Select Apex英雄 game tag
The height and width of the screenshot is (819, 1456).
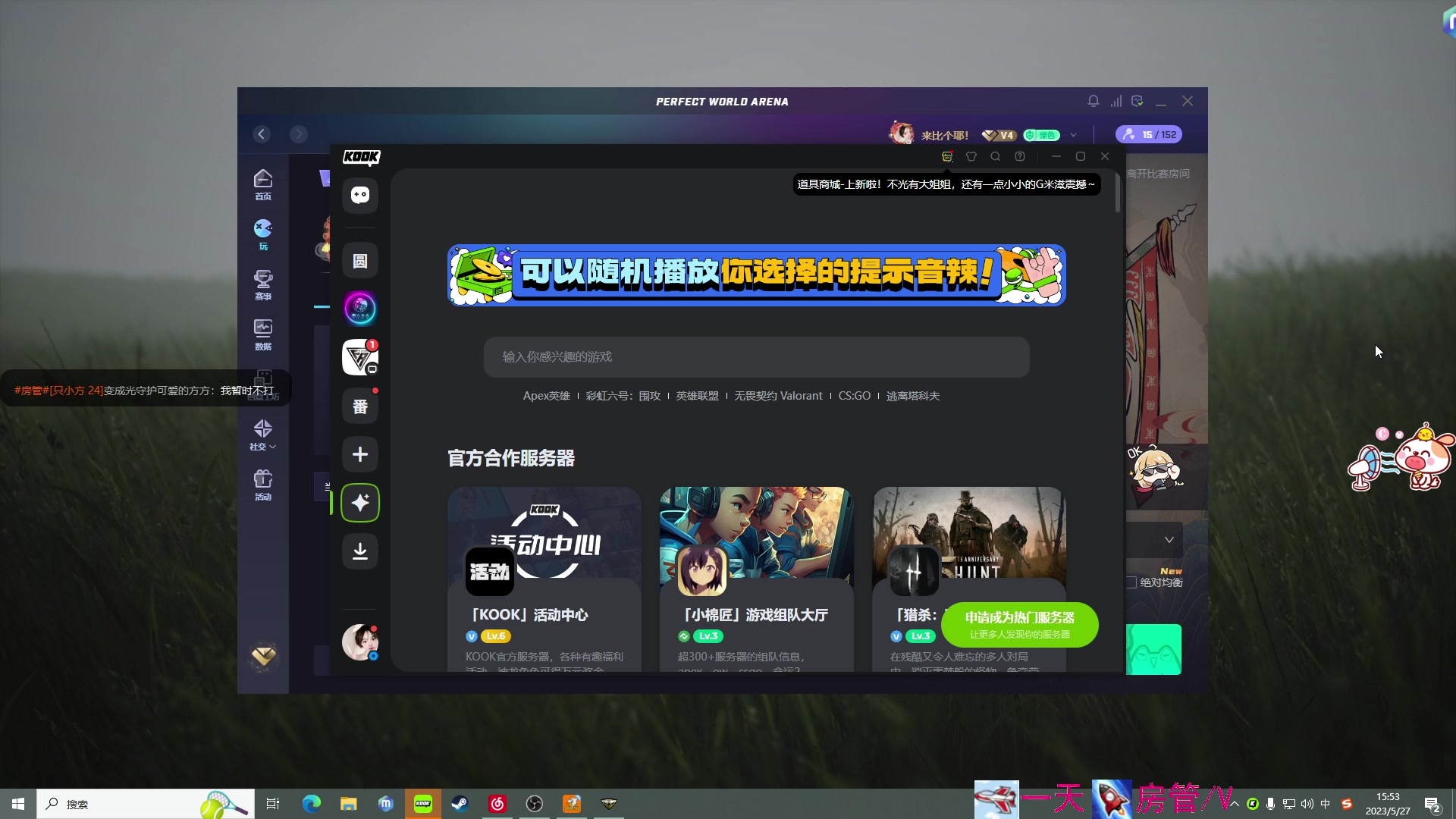tap(546, 396)
